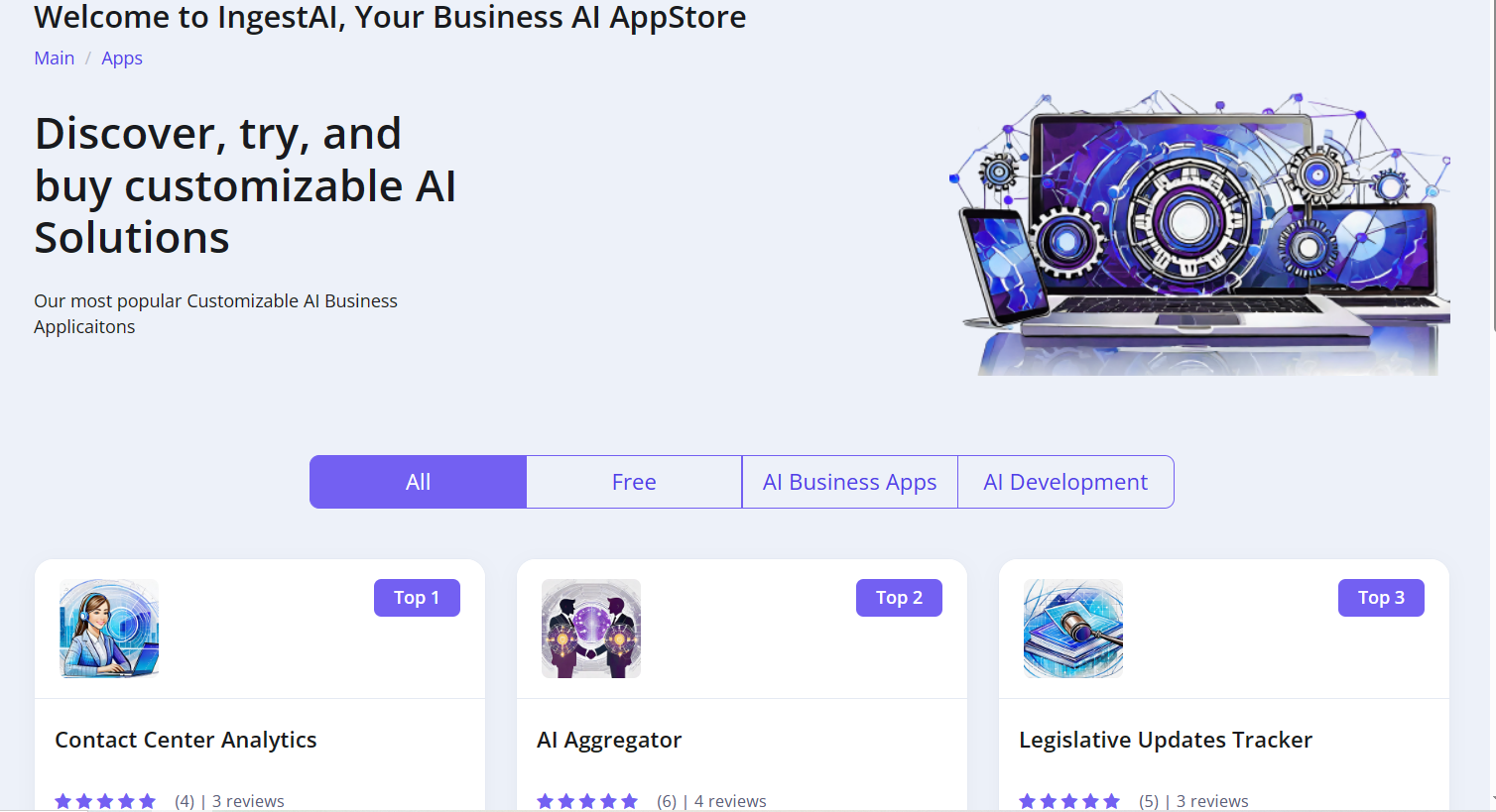Switch to the Free filter tab
This screenshot has height=812, width=1496.
634,482
